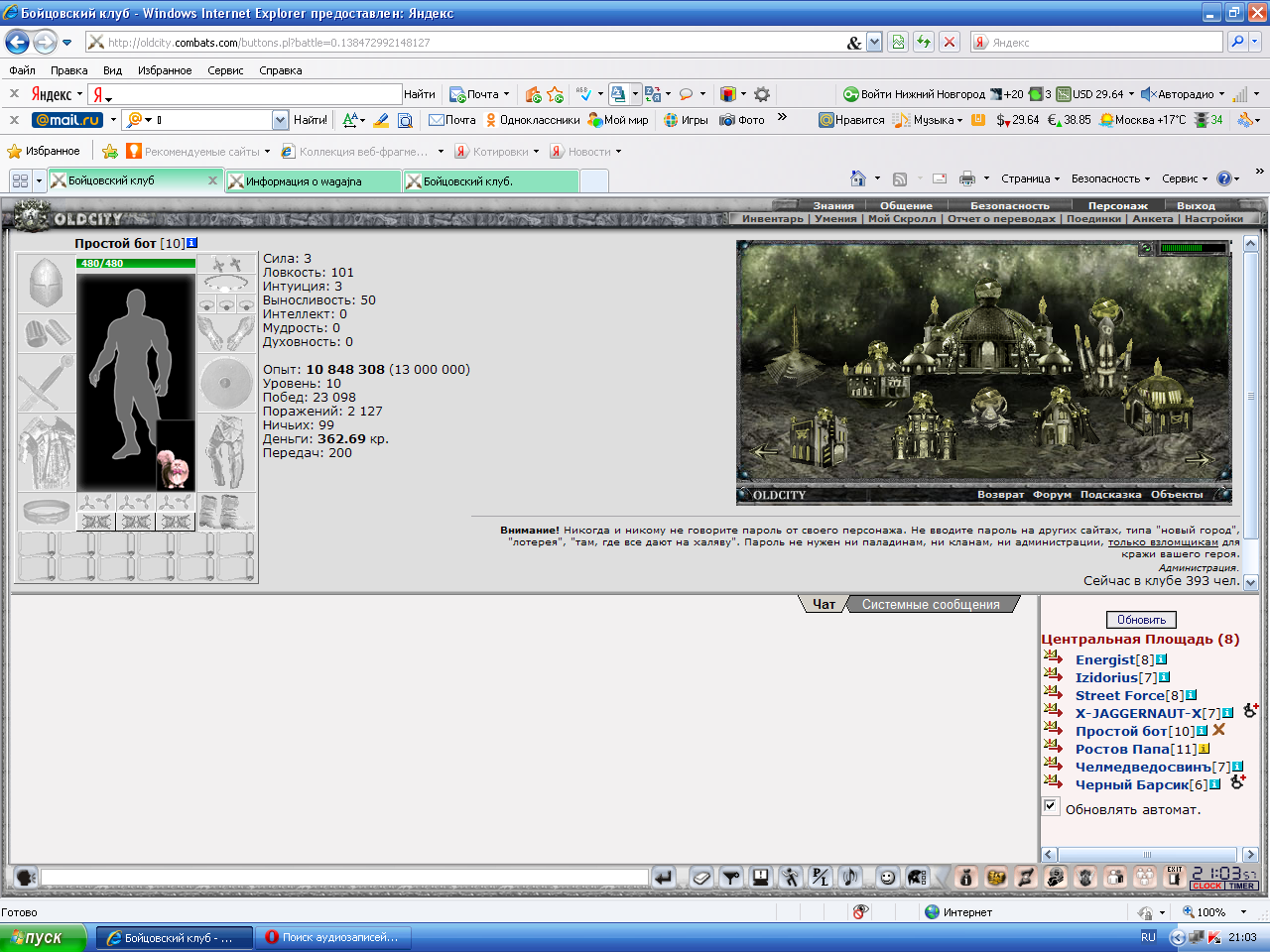Open the Форум link under the map

click(1052, 494)
